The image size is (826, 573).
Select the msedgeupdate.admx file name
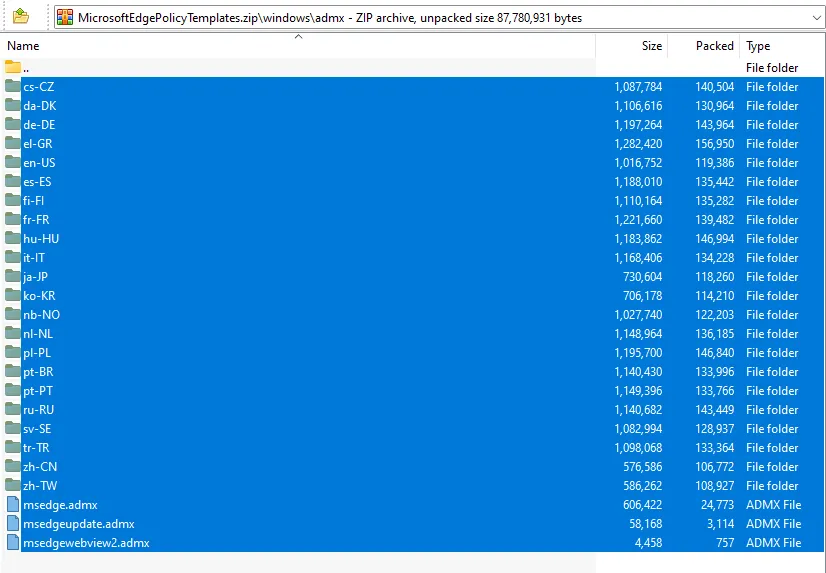[x=79, y=524]
